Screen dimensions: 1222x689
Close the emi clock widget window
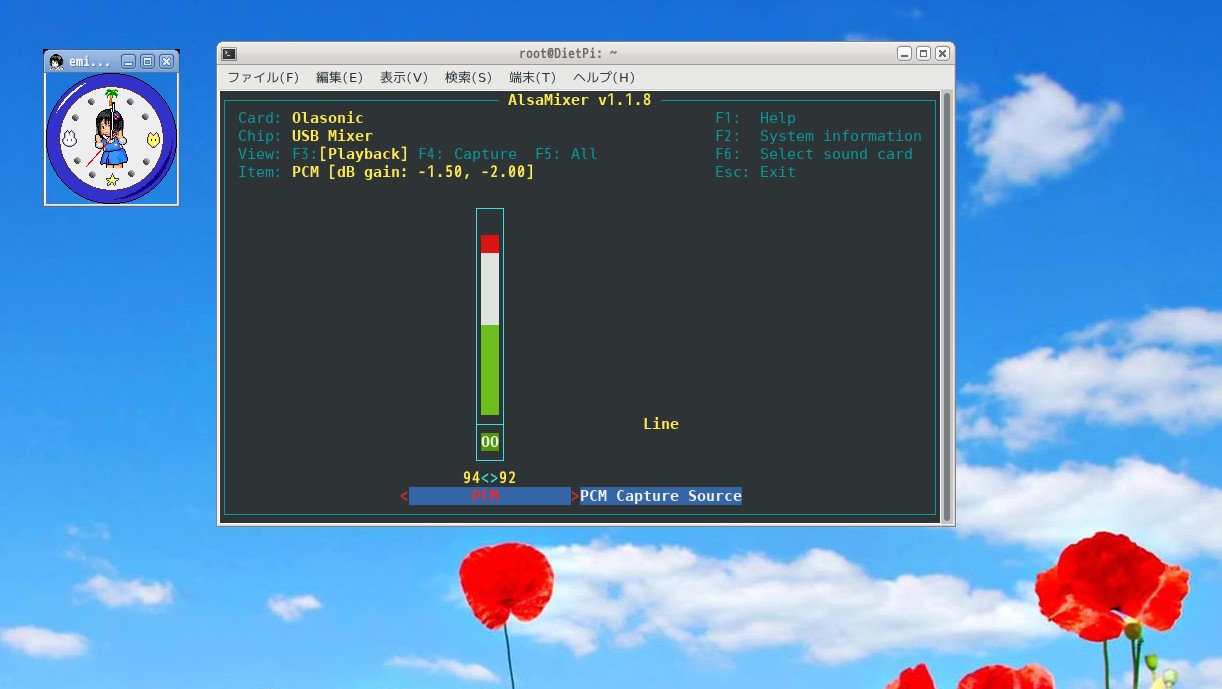(166, 62)
